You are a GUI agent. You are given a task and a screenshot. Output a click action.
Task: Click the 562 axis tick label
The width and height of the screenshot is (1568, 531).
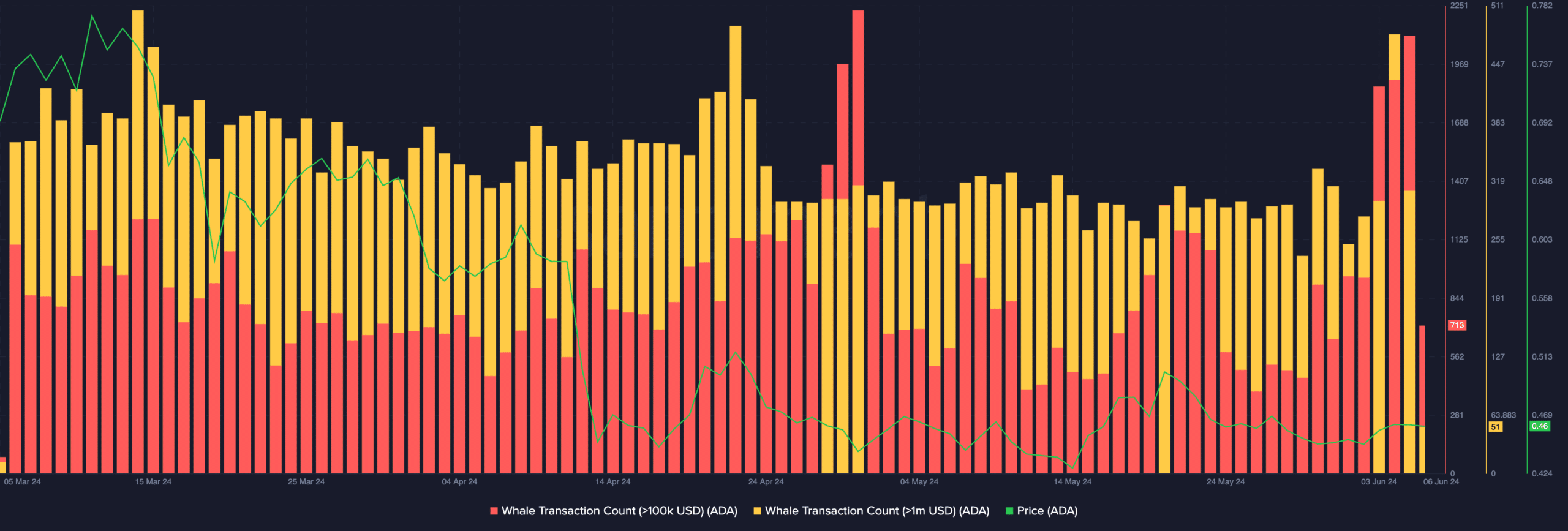pyautogui.click(x=1457, y=357)
